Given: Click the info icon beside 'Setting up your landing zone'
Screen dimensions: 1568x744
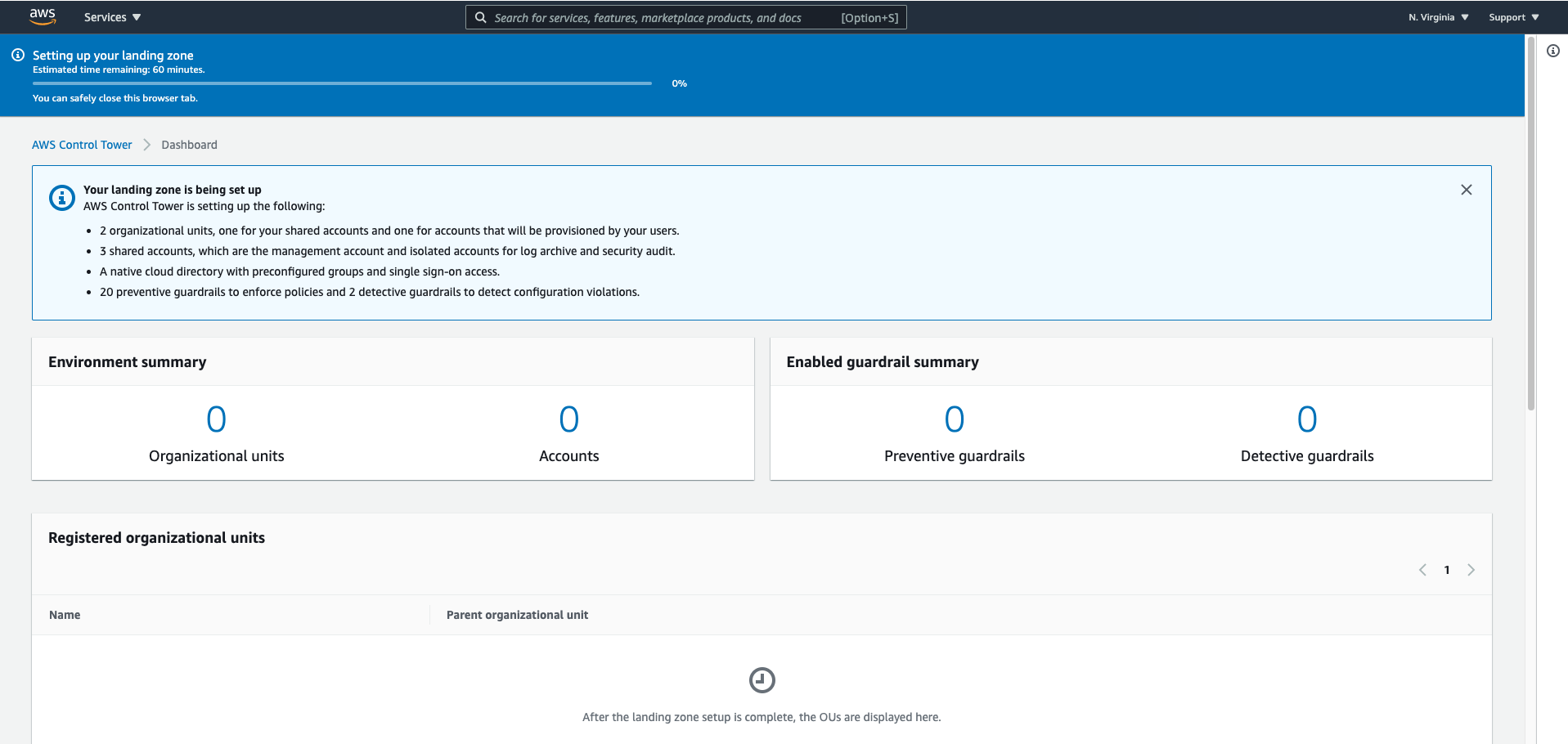Looking at the screenshot, I should coord(18,55).
